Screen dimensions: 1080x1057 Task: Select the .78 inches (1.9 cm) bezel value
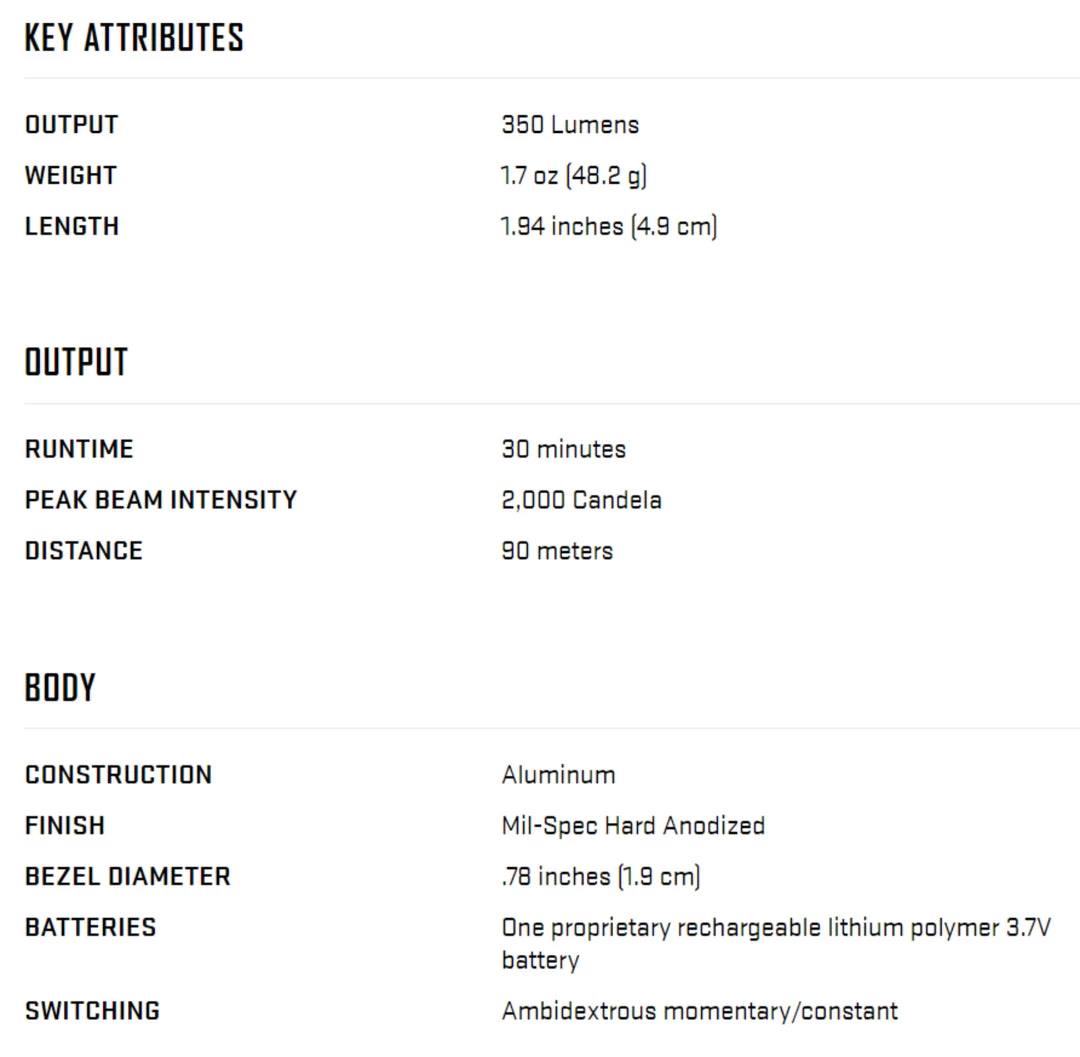(x=600, y=877)
